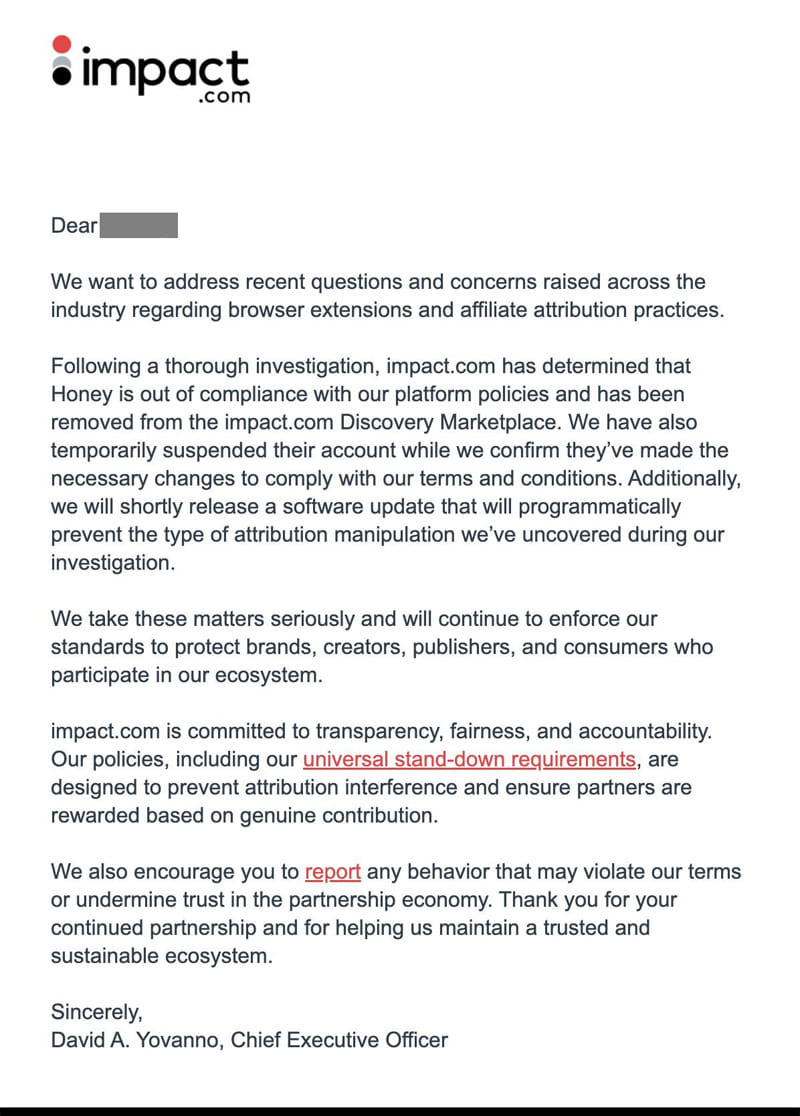Open universal stand-down requirements link
Screen dimensions: 800x1116
(469, 759)
